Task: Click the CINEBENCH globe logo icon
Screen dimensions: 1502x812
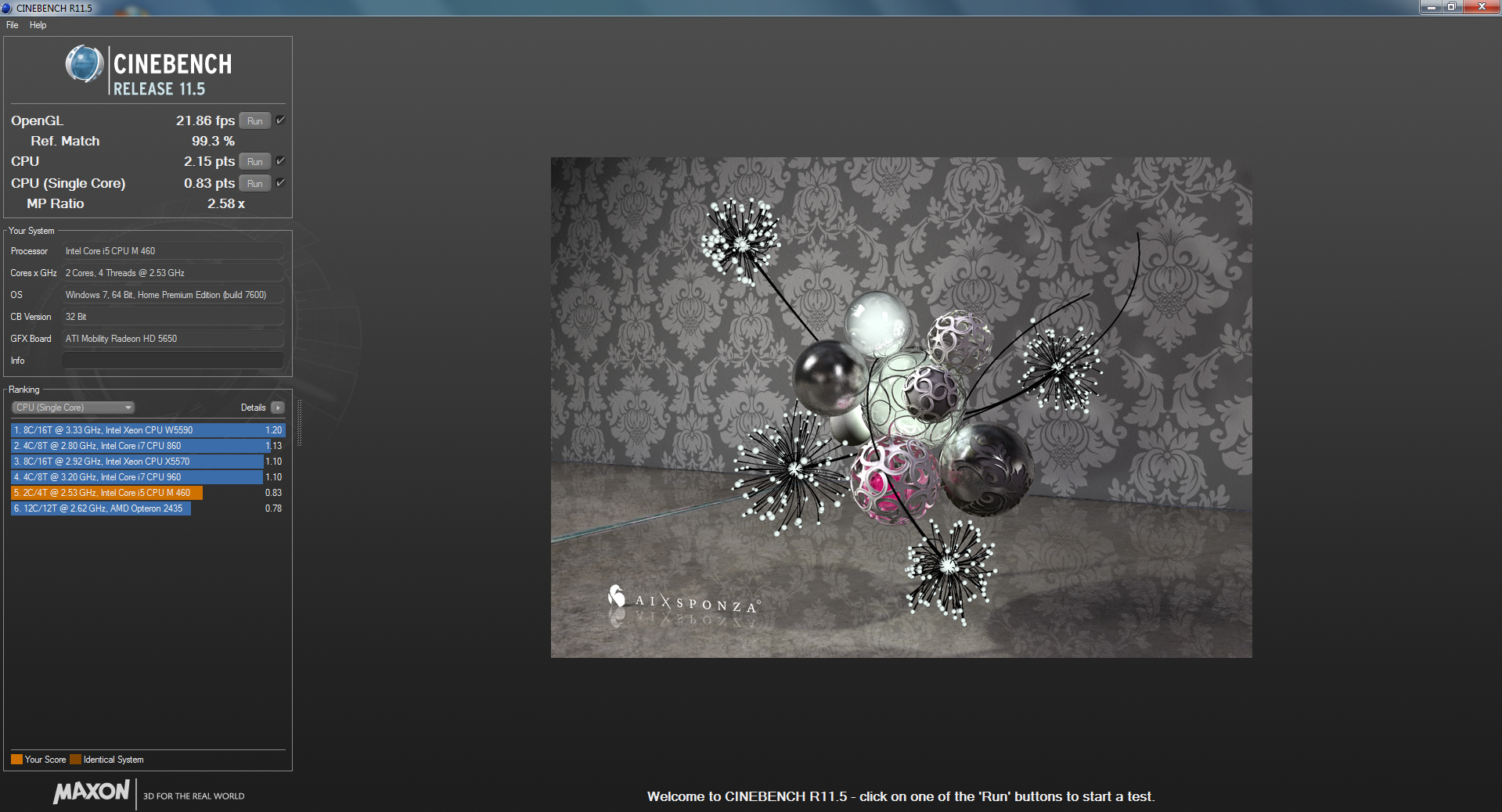Action: point(85,65)
